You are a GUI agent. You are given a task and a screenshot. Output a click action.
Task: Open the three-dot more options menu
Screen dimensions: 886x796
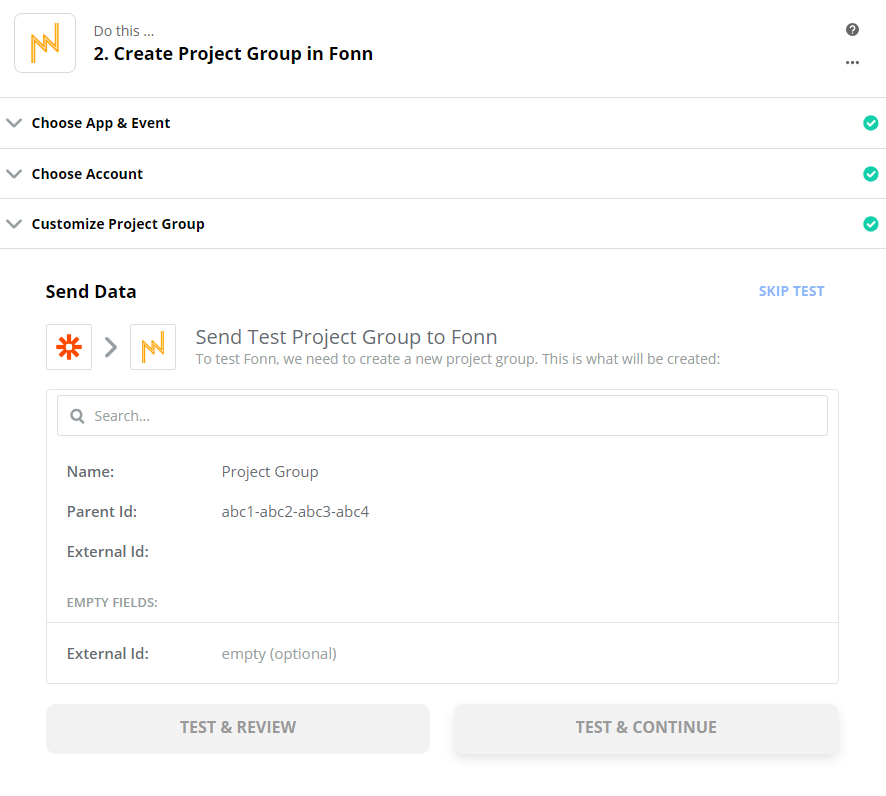pos(852,62)
